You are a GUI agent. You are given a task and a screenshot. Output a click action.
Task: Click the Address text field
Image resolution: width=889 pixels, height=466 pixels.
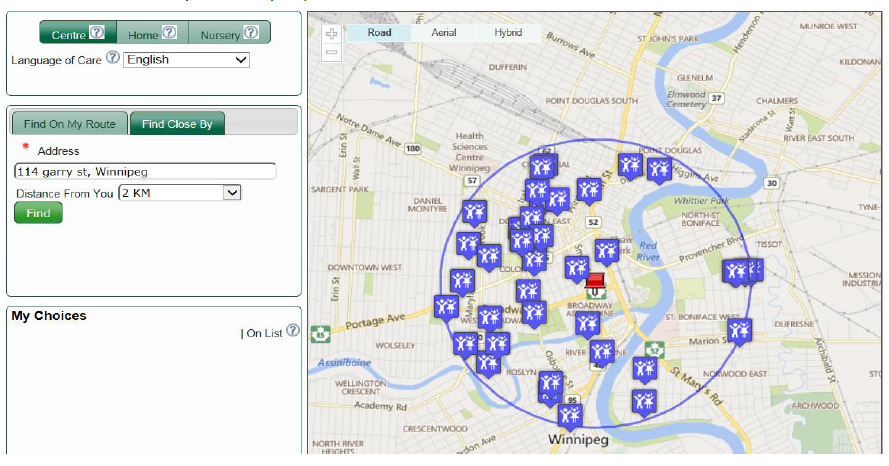tap(145, 172)
